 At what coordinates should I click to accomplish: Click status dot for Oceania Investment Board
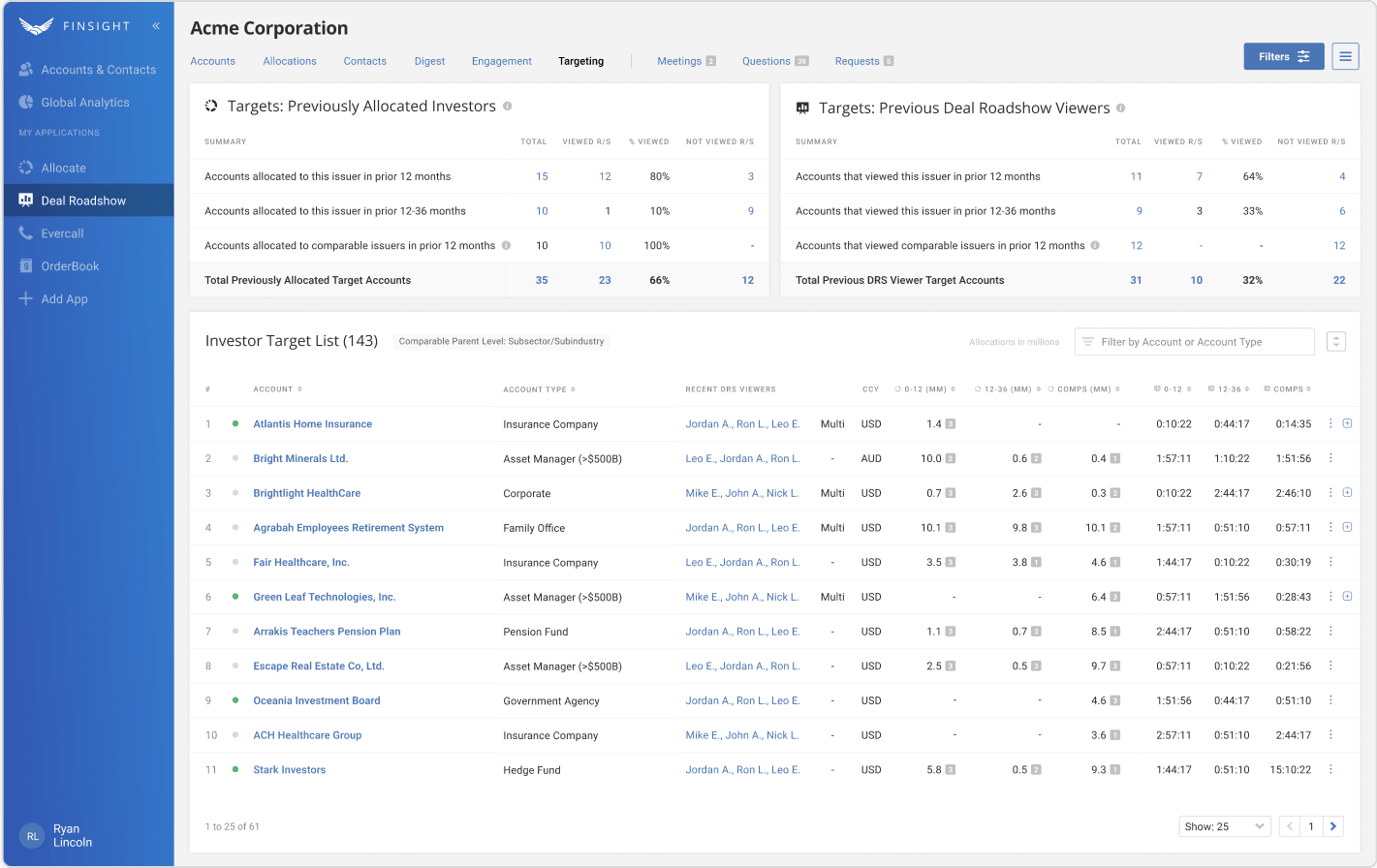click(x=235, y=700)
